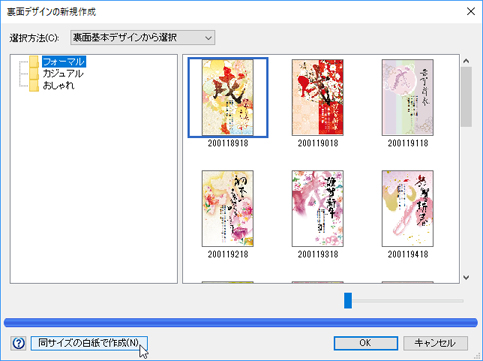The width and height of the screenshot is (483, 361).
Task: Select design thumbnail 200119018
Action: coord(318,97)
